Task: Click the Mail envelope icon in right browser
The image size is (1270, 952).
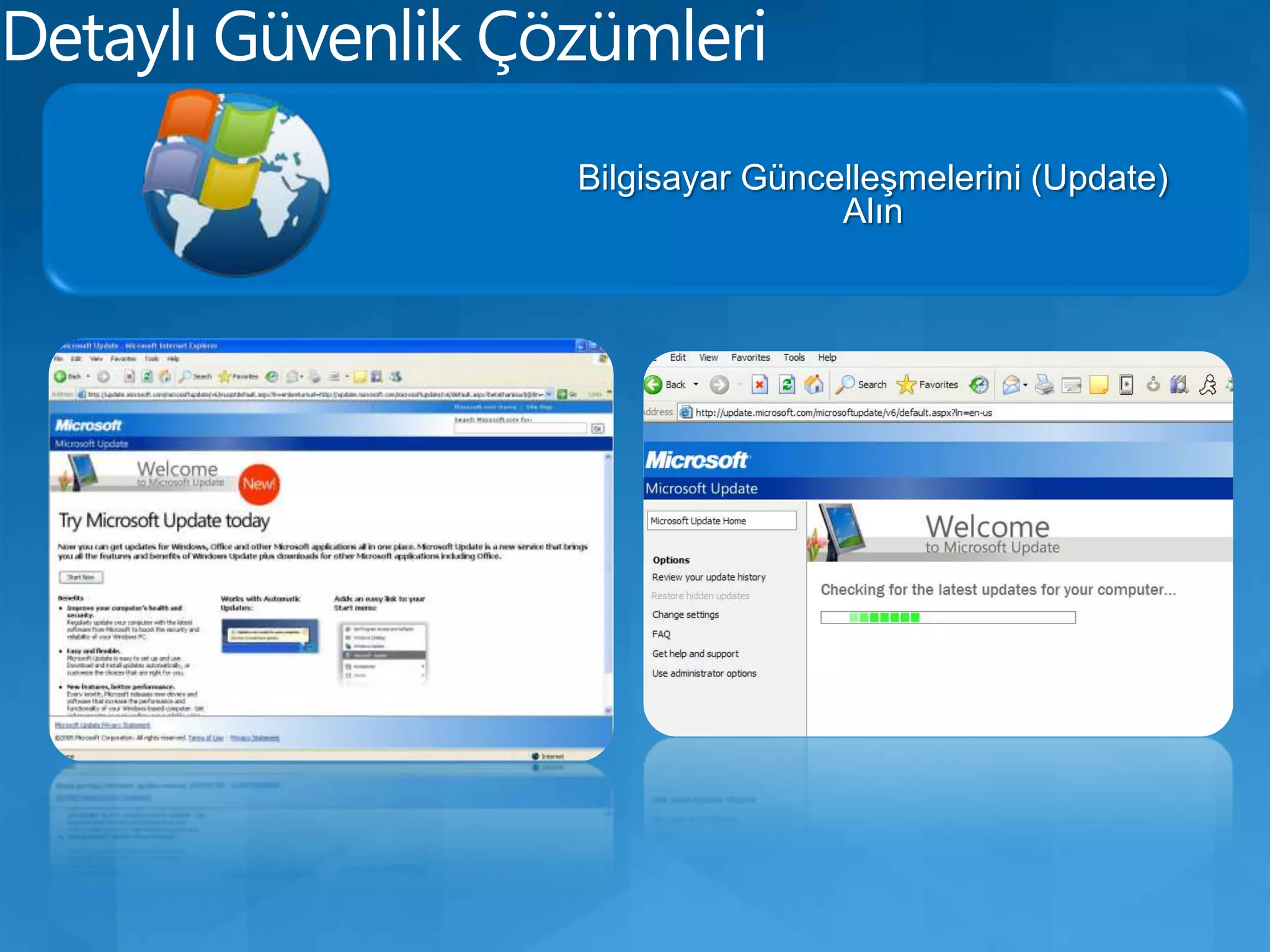Action: (1011, 385)
